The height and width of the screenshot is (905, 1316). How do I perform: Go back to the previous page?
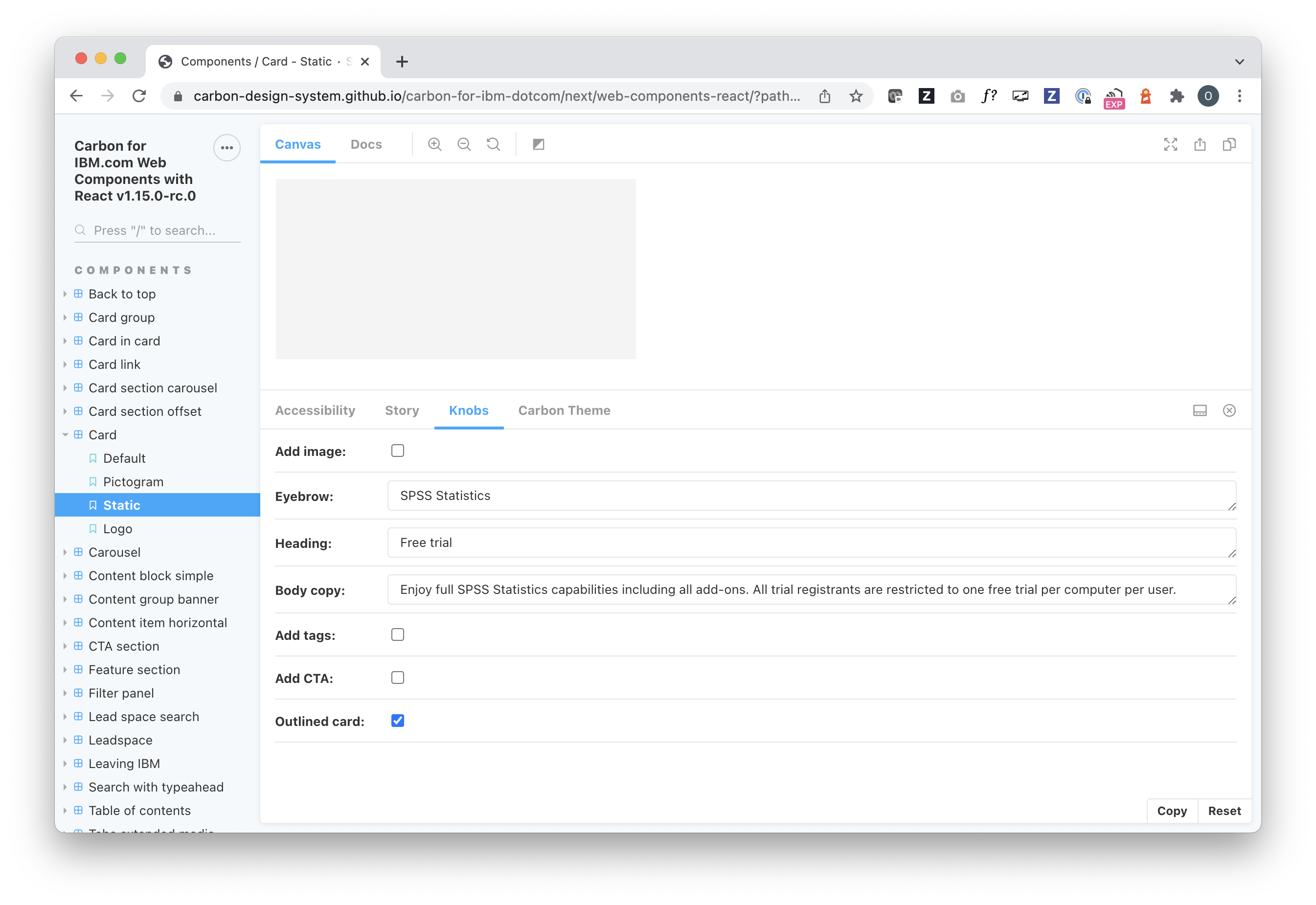pos(76,96)
